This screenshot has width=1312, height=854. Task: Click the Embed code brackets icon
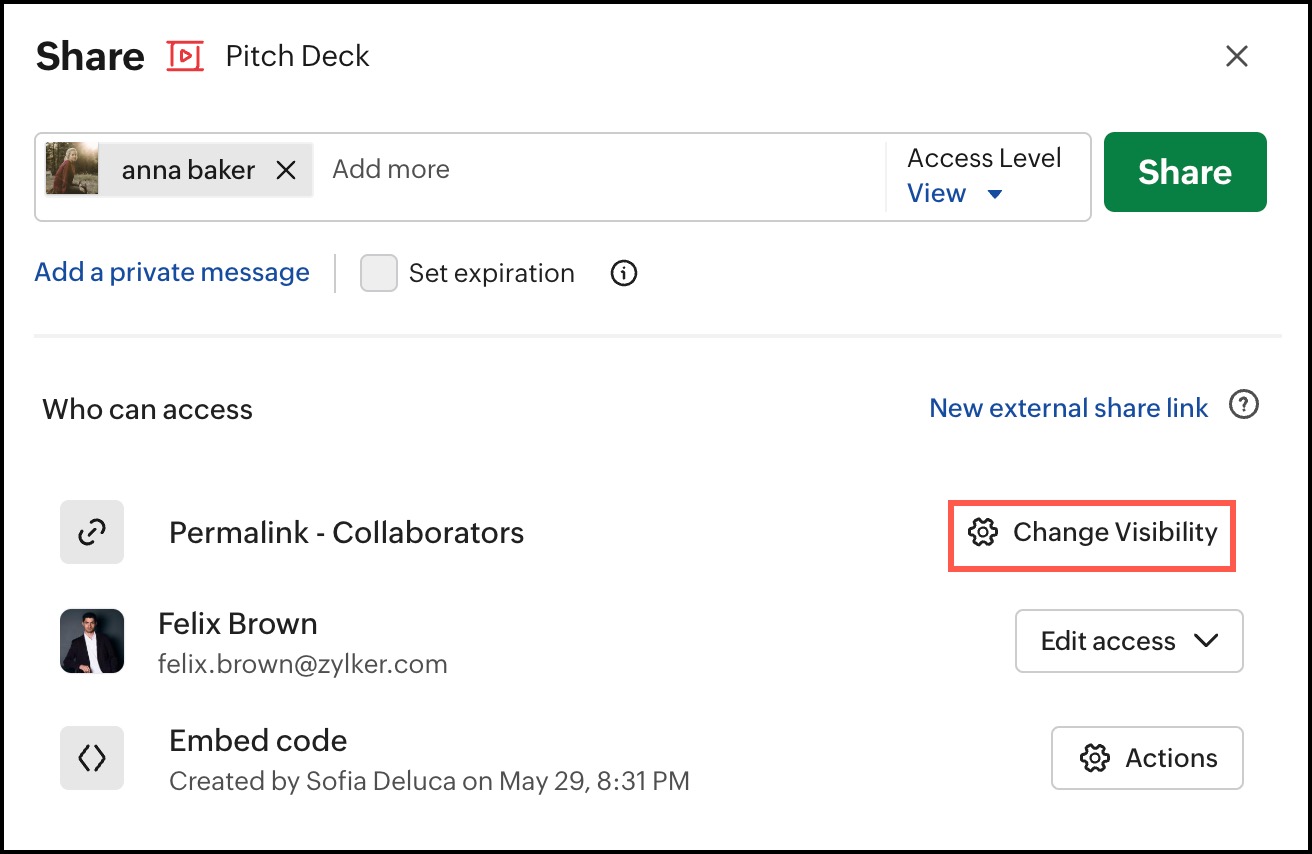point(92,758)
